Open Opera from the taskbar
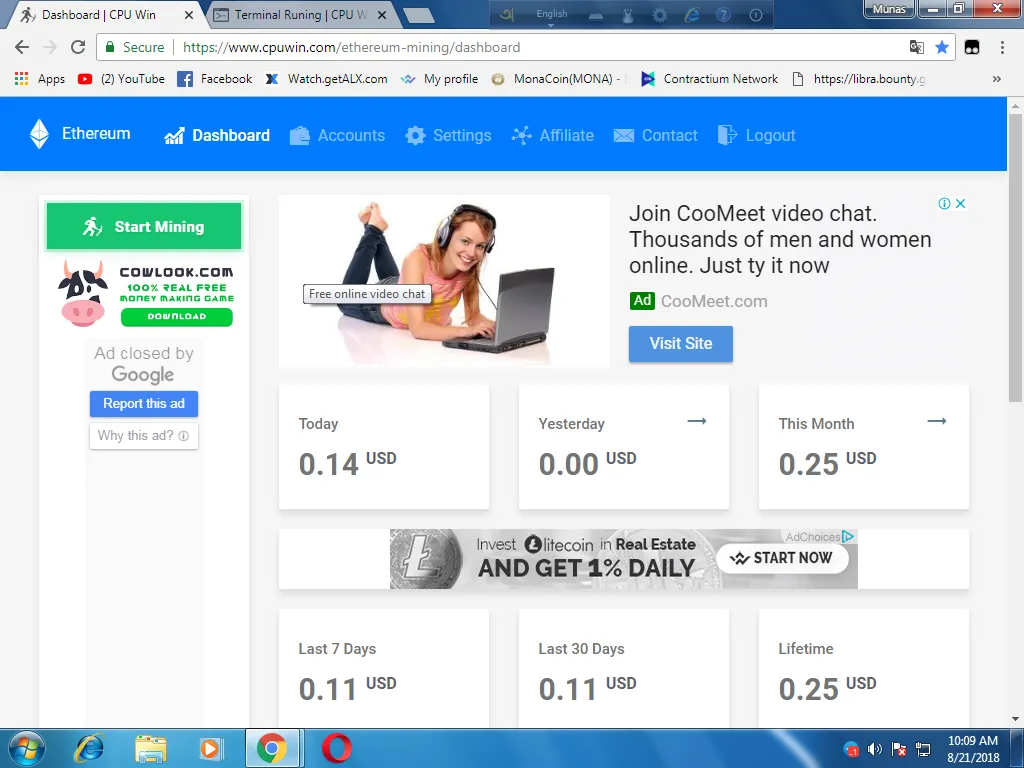 click(x=337, y=748)
